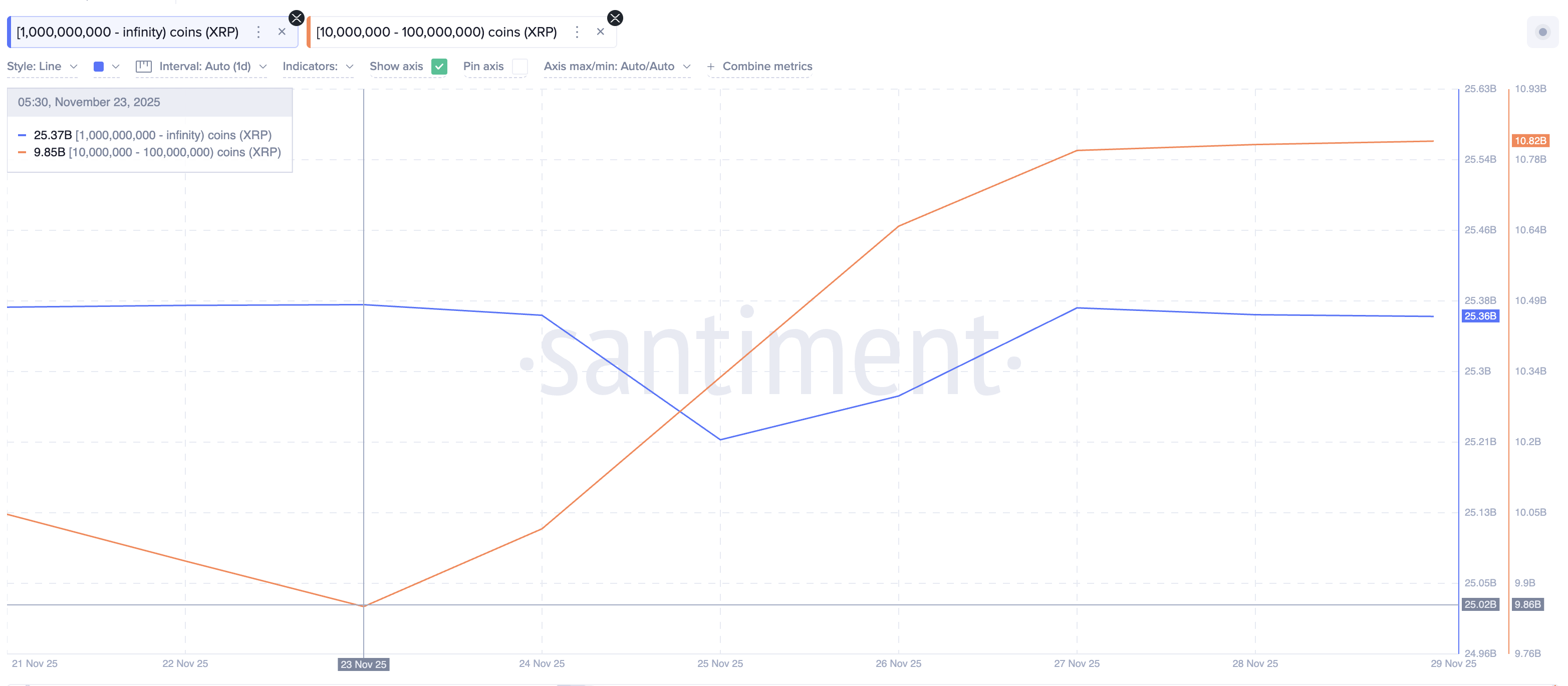Click the plus icon beside Combine metrics

coord(711,66)
